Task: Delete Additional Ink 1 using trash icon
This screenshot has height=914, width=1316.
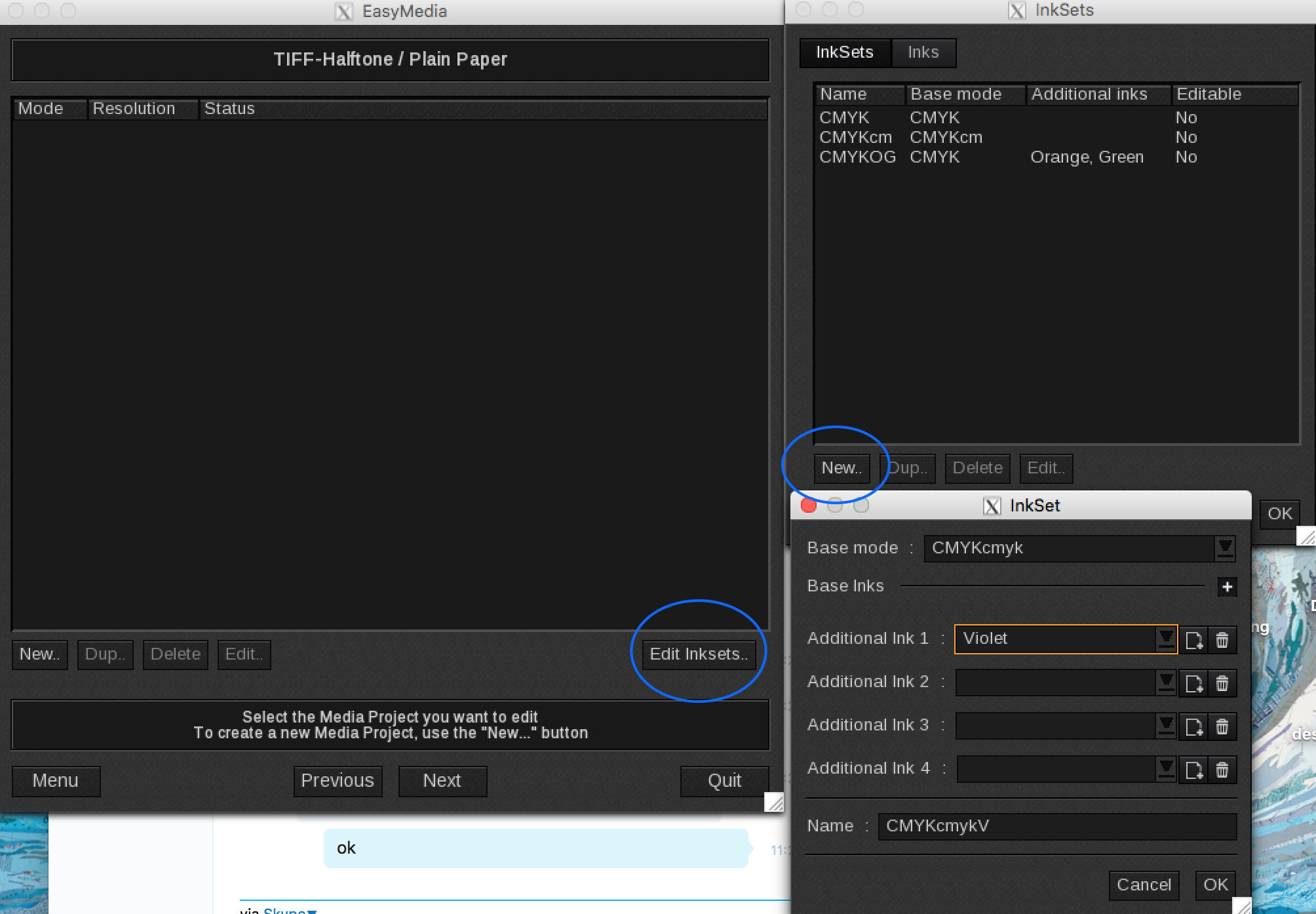Action: click(1222, 639)
